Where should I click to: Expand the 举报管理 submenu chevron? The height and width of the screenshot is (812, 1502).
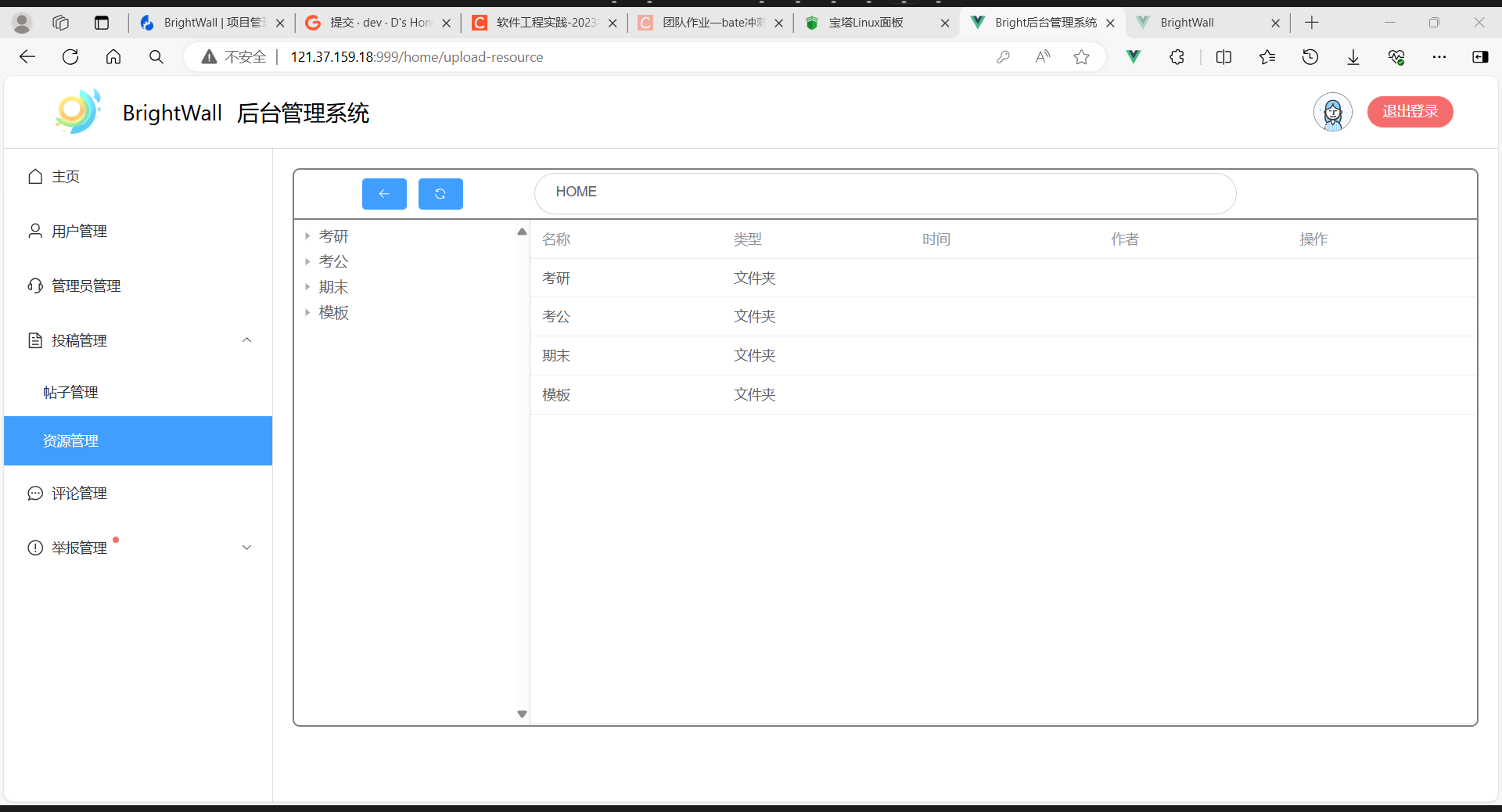click(x=247, y=548)
